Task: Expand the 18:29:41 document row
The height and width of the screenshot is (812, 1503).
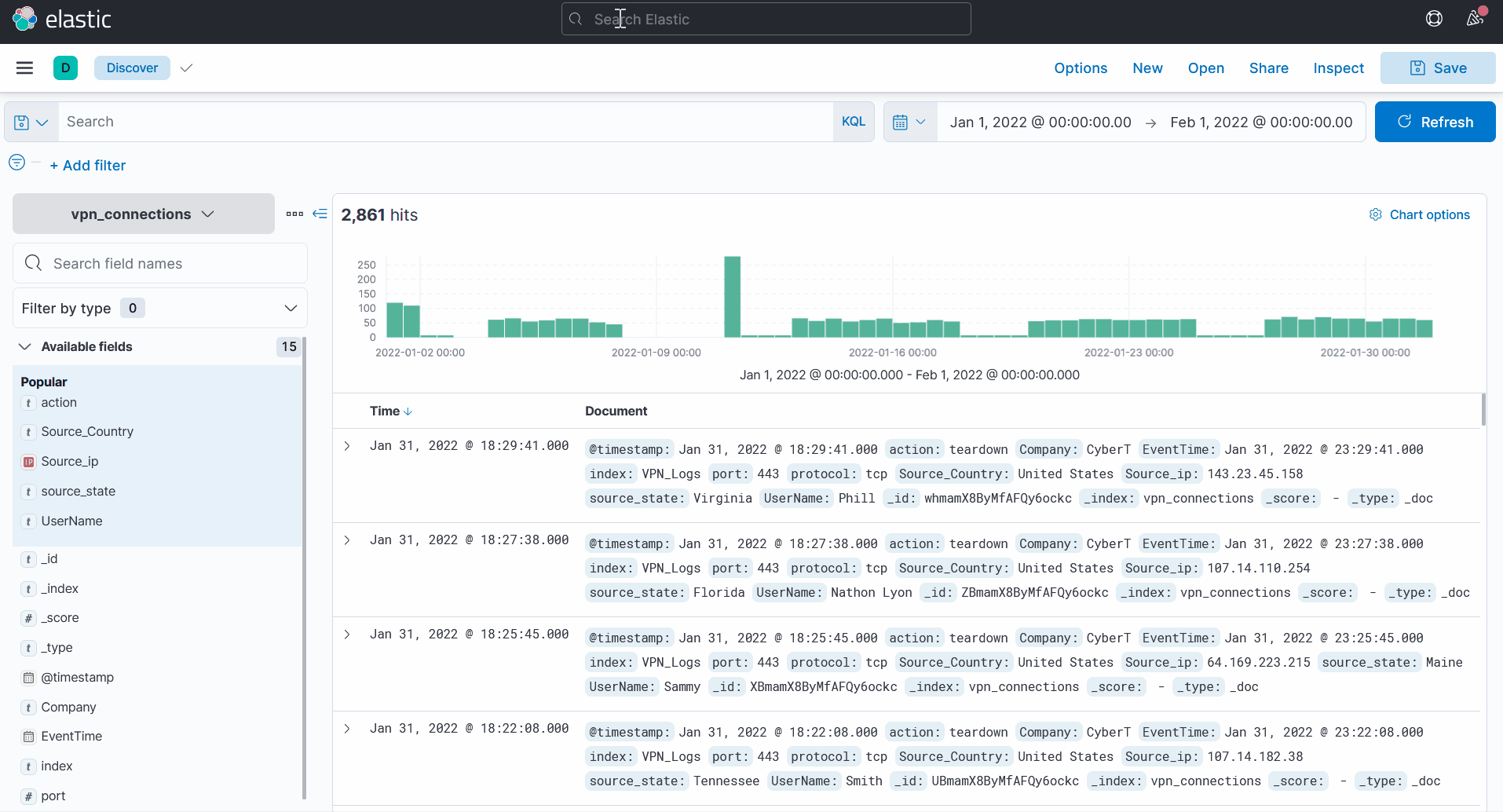Action: click(347, 446)
